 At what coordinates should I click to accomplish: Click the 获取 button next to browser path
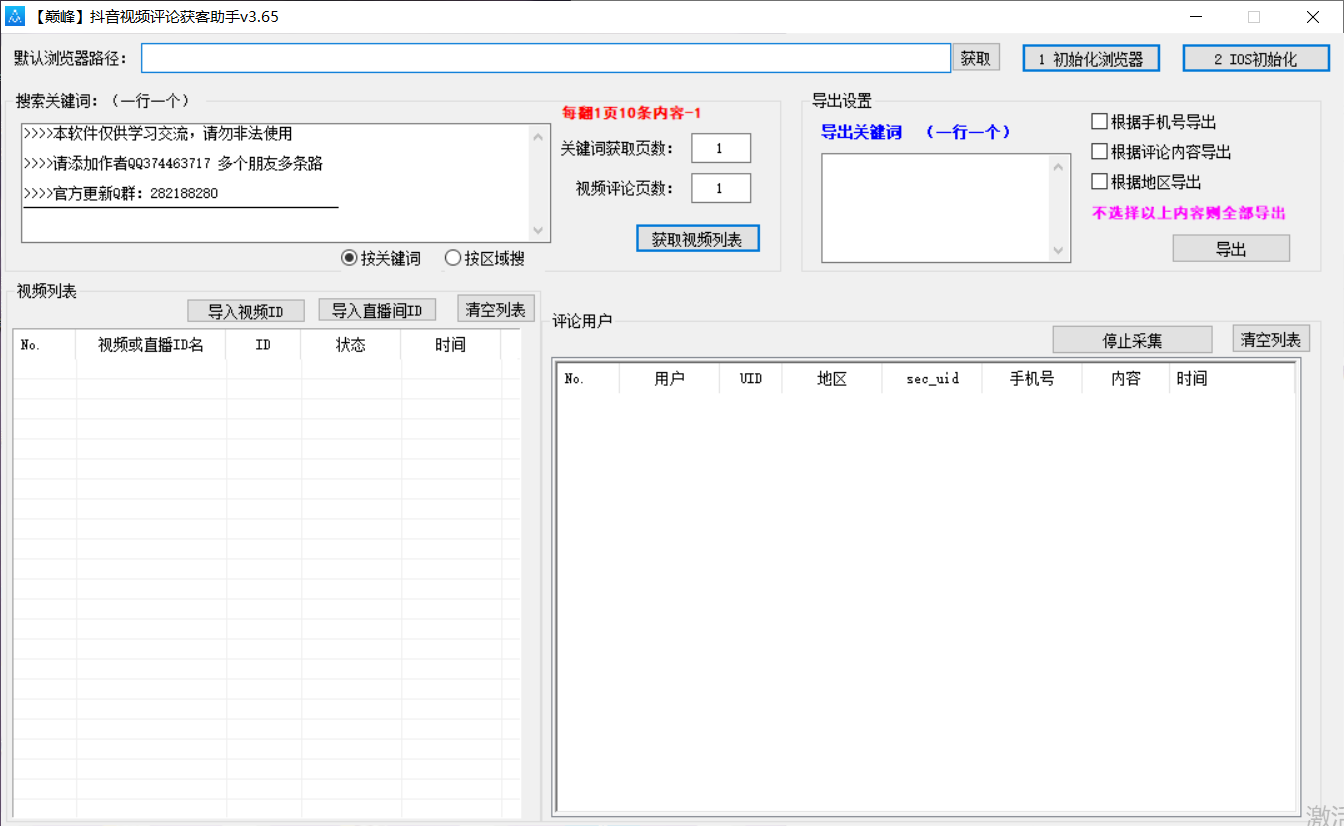[975, 57]
